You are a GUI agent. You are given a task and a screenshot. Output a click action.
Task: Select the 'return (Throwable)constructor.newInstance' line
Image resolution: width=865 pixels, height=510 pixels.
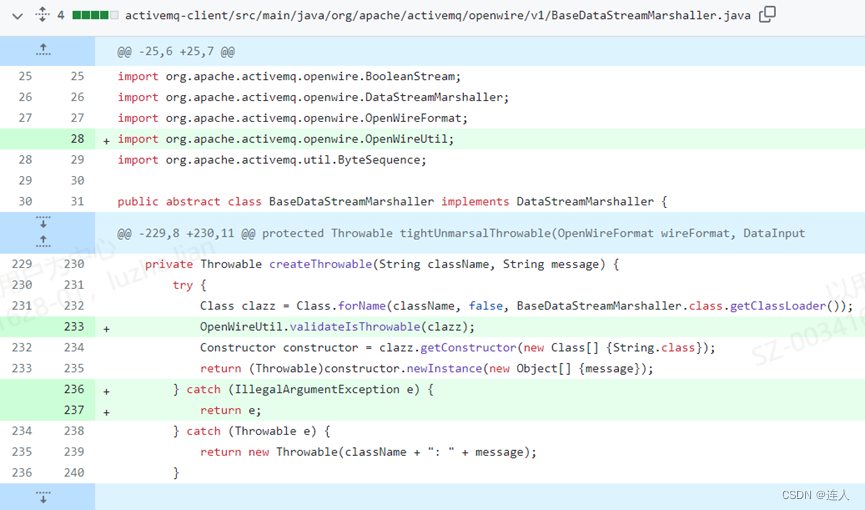(426, 369)
